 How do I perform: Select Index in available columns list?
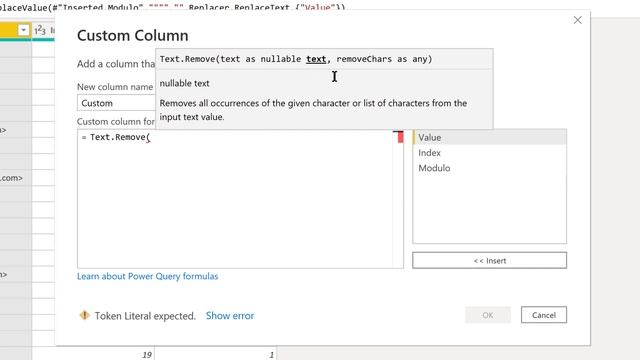pyautogui.click(x=489, y=153)
